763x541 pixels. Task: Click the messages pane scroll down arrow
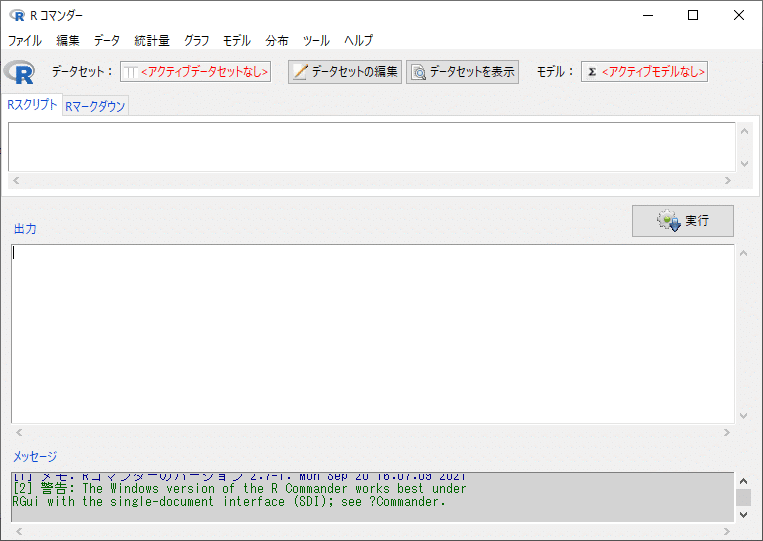click(x=744, y=515)
